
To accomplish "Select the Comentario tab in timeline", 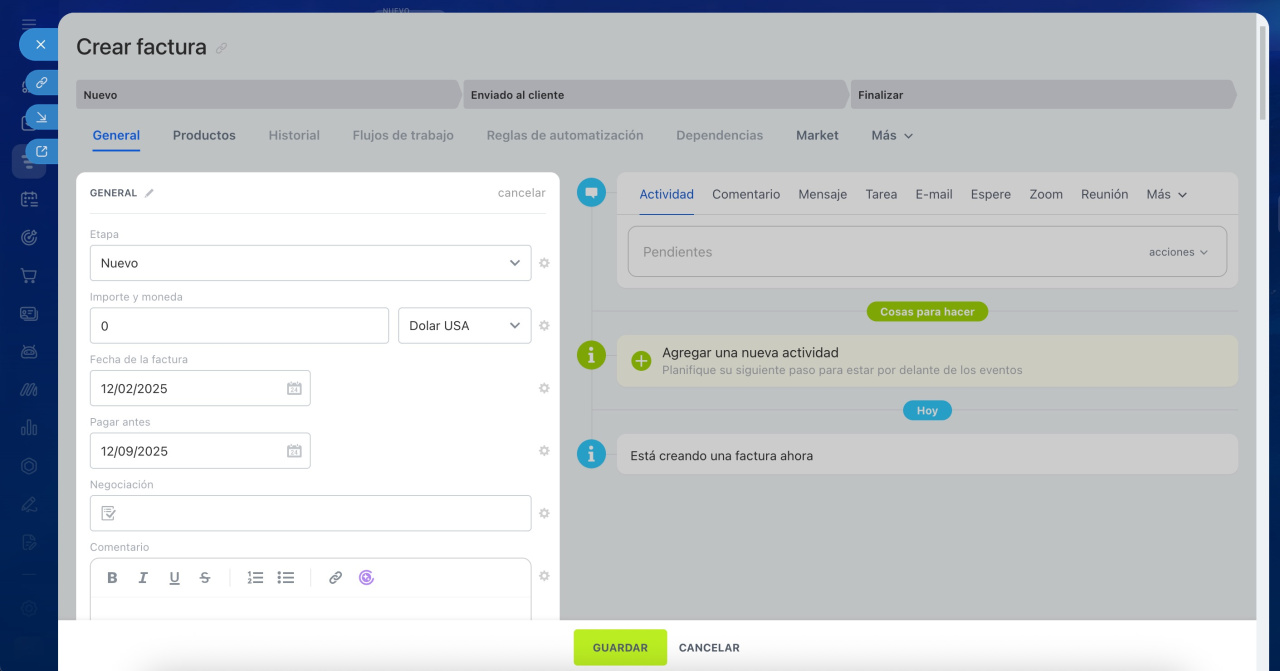I will pos(745,194).
